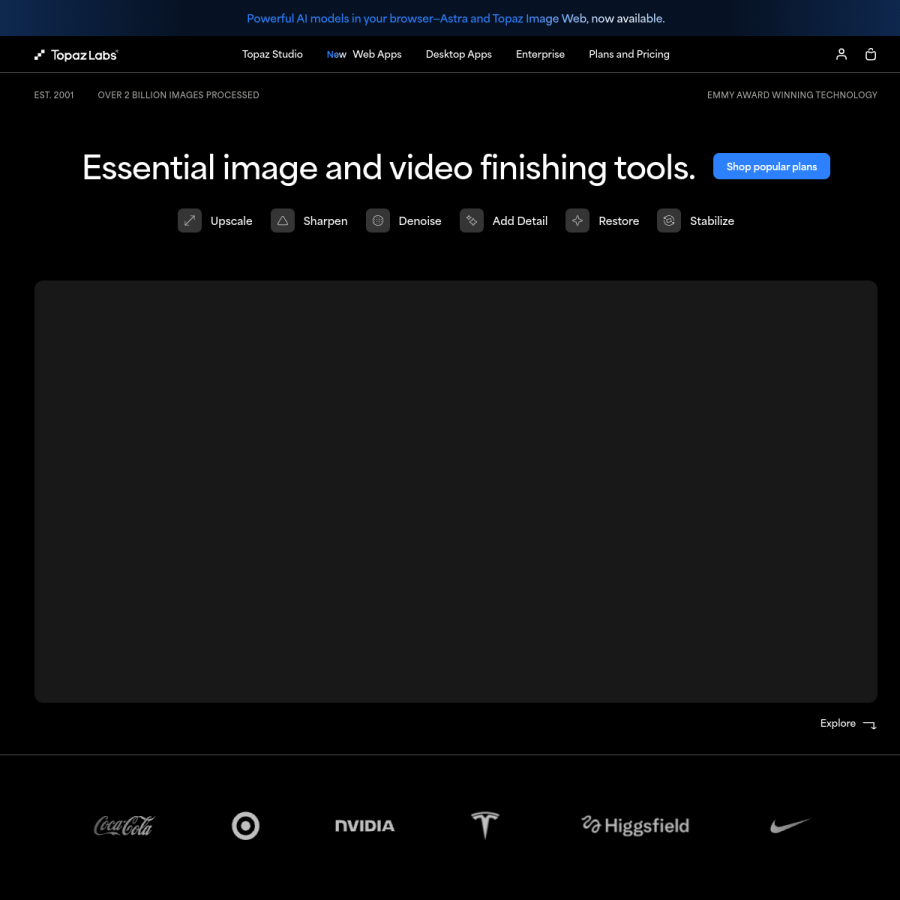Click the Explore arrow icon
Image resolution: width=900 pixels, height=900 pixels.
870,724
